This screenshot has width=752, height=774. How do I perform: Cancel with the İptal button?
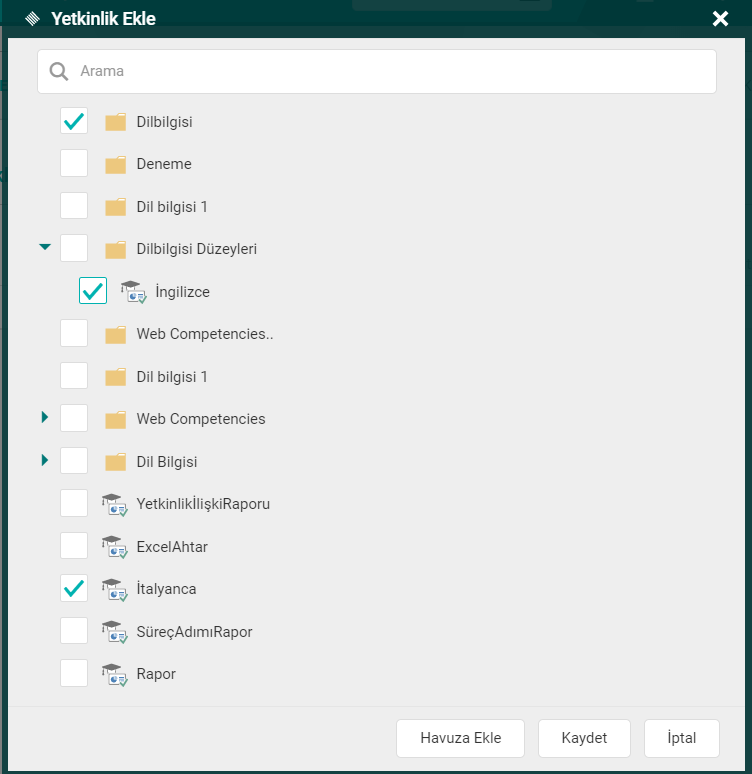tap(682, 738)
